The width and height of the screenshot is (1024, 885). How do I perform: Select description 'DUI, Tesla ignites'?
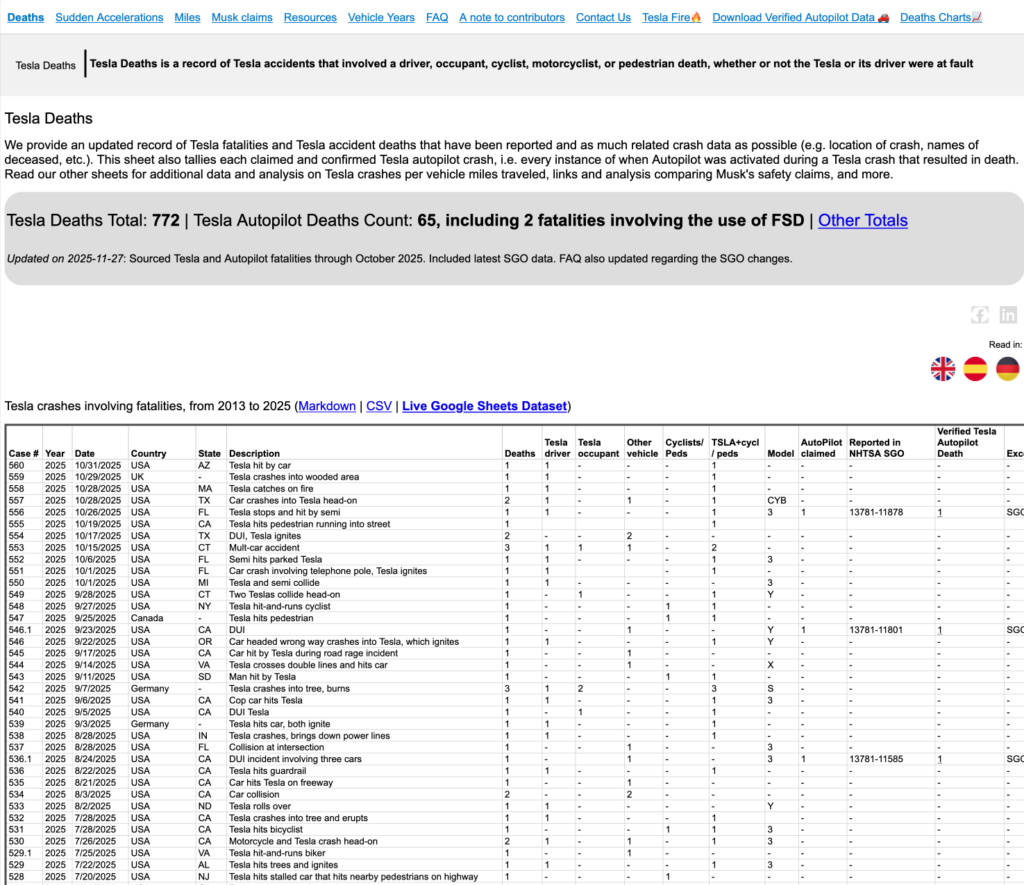pyautogui.click(x=265, y=536)
